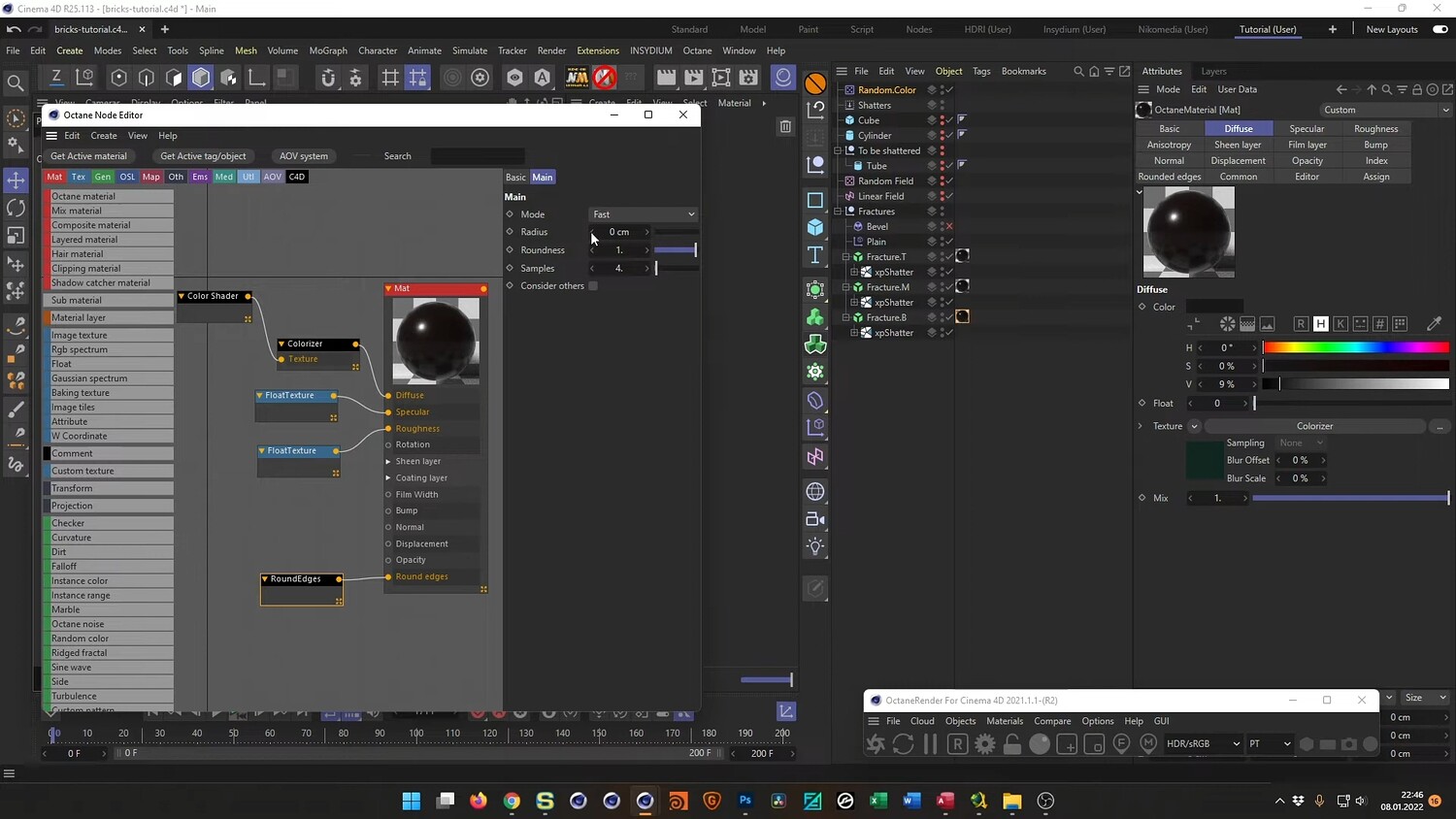Click the Octane clay mode sphere icon
The height and width of the screenshot is (819, 1456).
[x=1040, y=744]
